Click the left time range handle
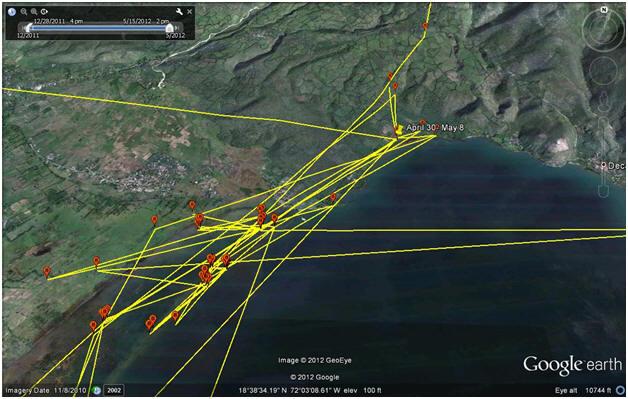This screenshot has width=628, height=399. point(28,28)
